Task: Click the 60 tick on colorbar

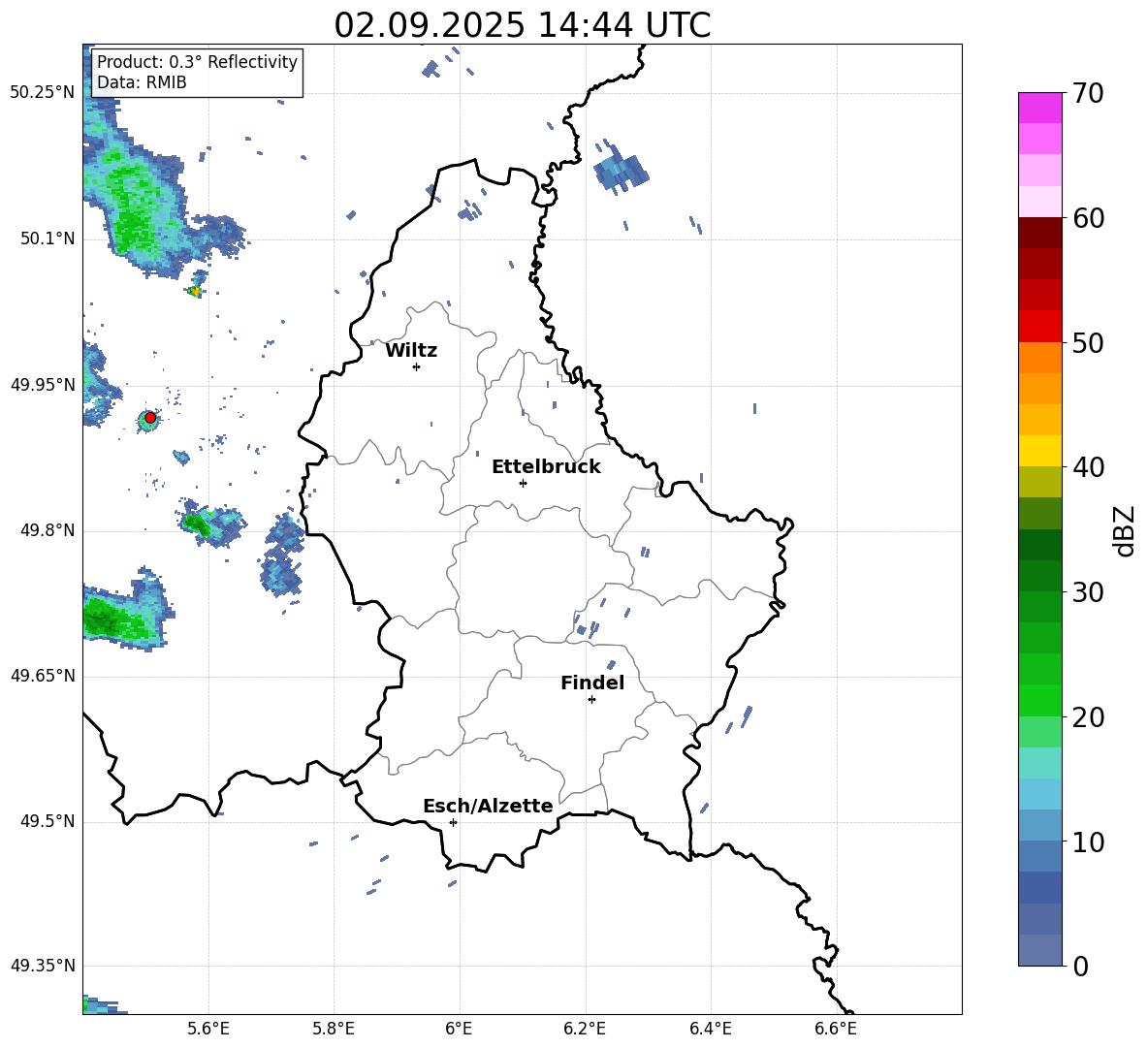Action: (1088, 218)
